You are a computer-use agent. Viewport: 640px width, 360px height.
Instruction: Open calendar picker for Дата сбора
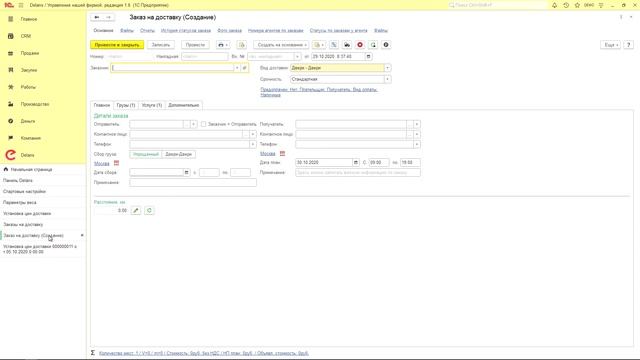[187, 173]
